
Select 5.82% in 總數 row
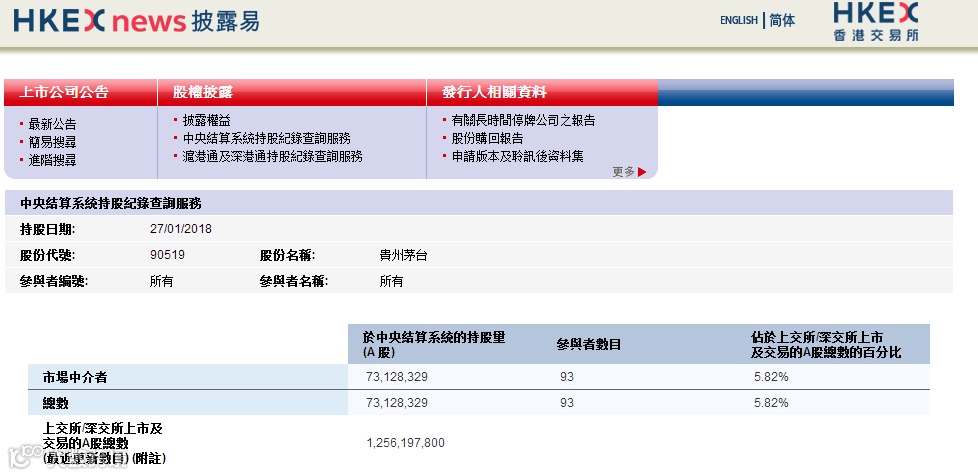(772, 403)
